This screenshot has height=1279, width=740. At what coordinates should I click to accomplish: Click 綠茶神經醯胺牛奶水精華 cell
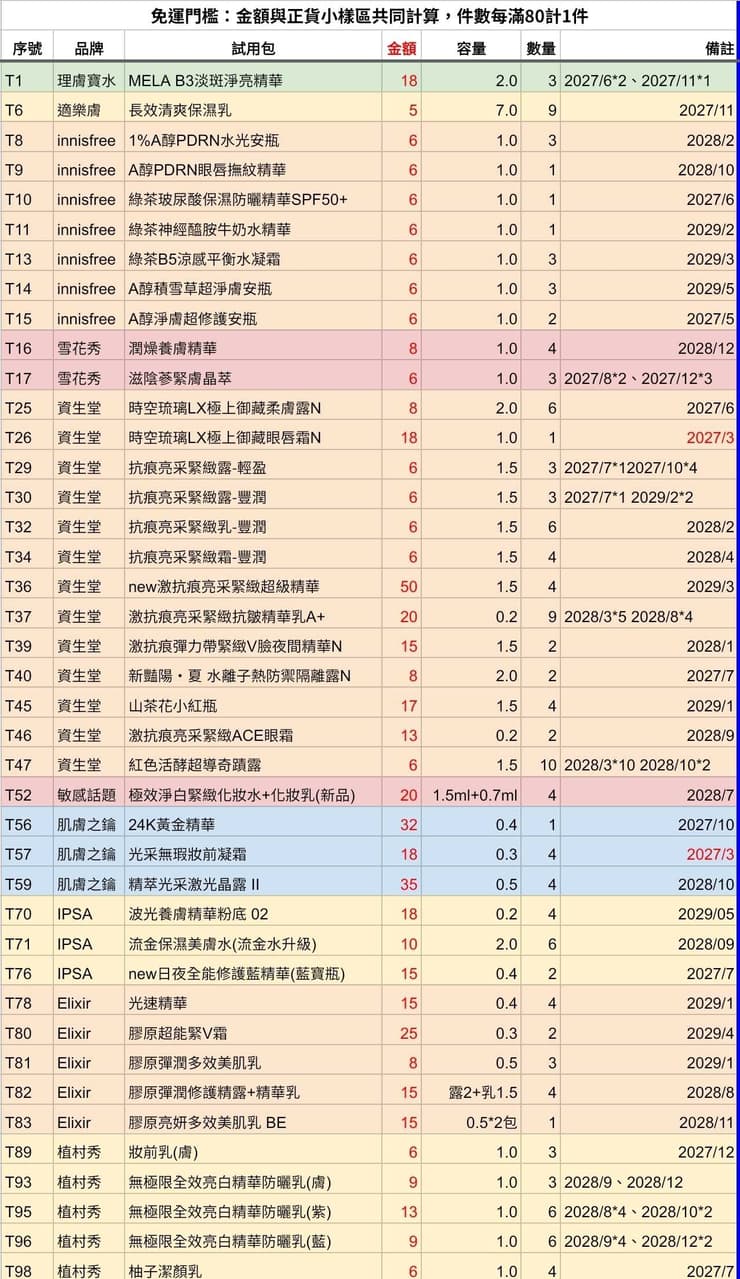(253, 229)
